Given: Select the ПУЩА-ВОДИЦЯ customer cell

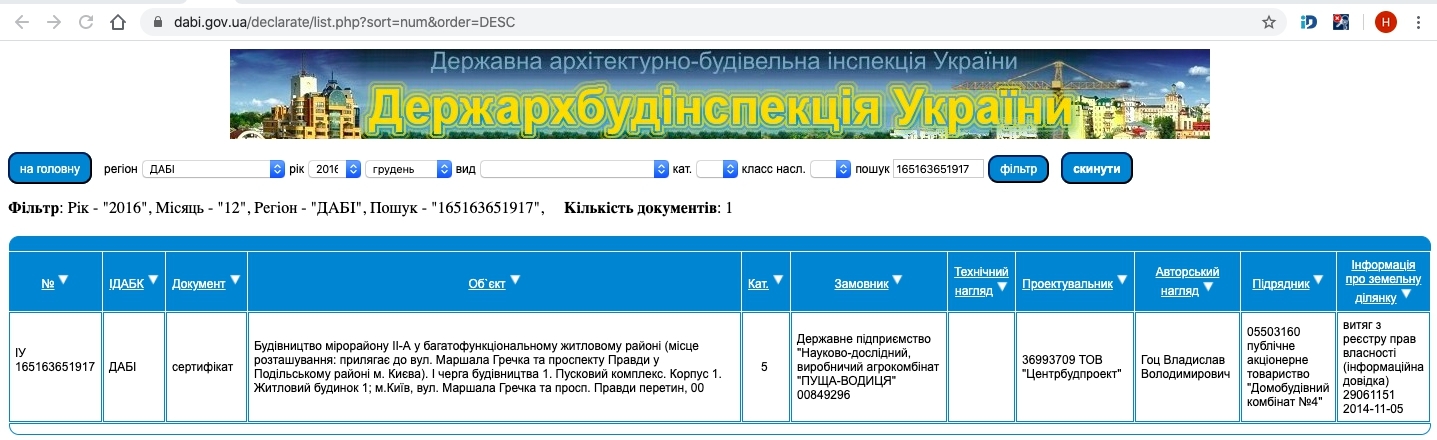Looking at the screenshot, I should point(869,367).
